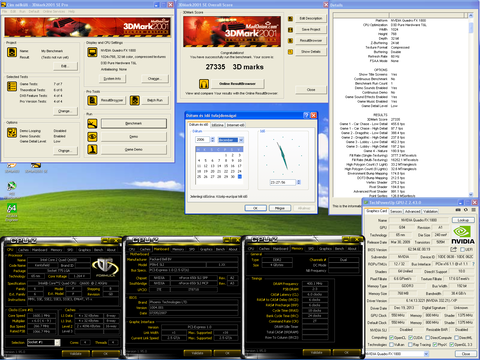This screenshot has height=360, width=480.
Task: Click the time spinner arrows in date dialog
Action: tap(299, 182)
